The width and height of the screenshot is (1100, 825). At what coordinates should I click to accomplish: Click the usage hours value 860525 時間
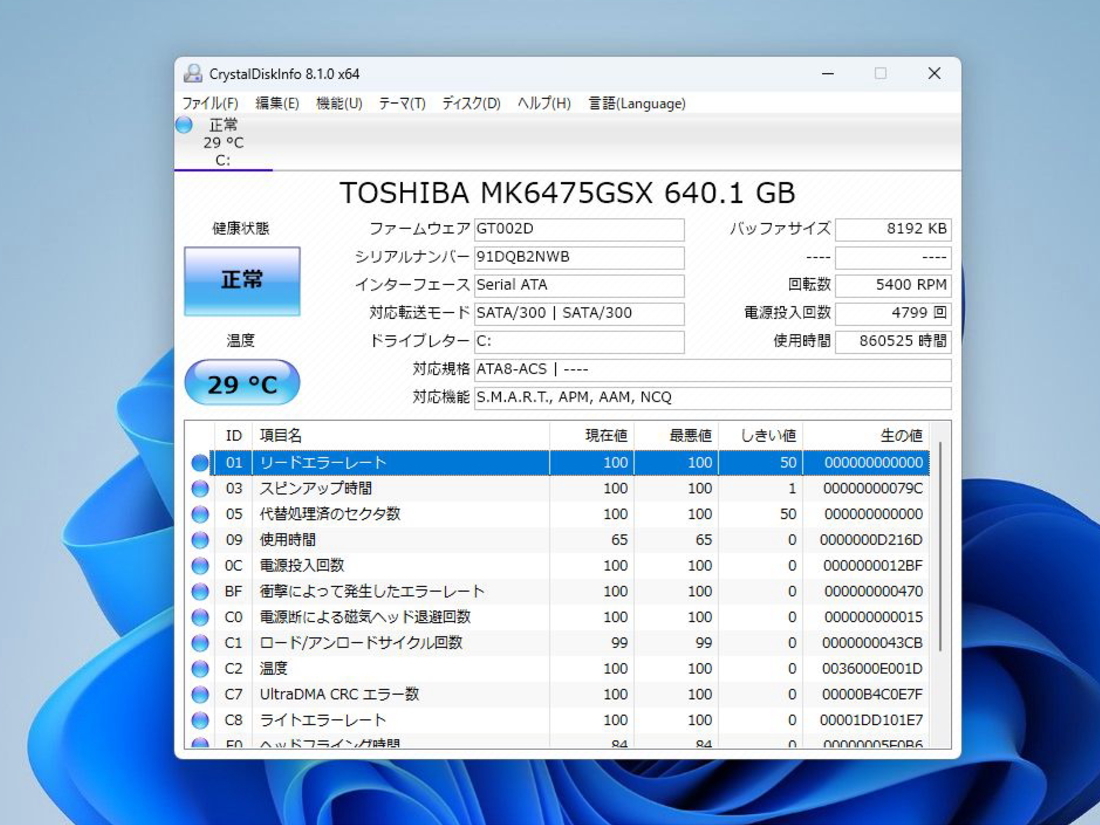click(x=893, y=342)
